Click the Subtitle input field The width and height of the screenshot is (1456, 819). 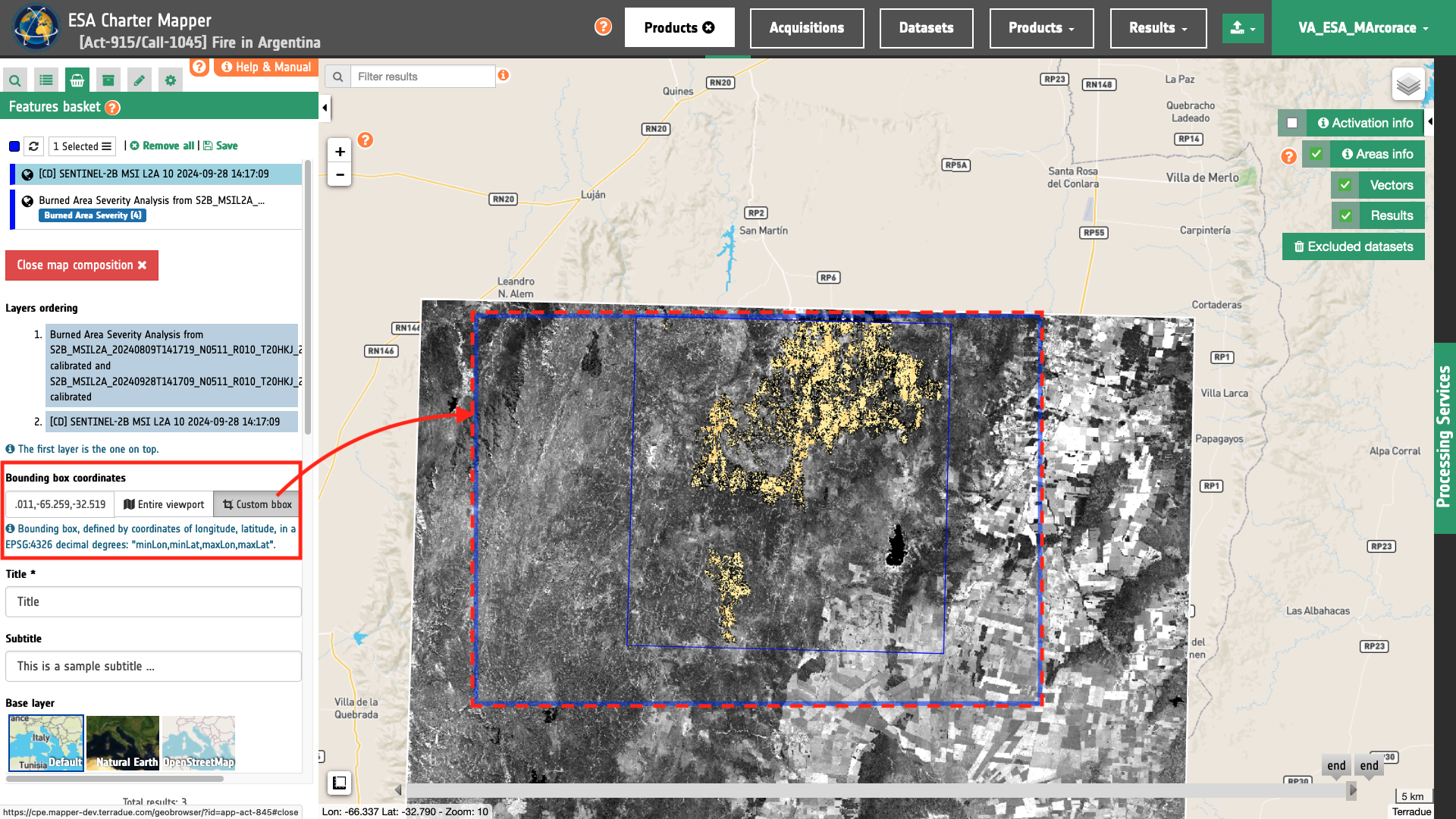pos(153,666)
